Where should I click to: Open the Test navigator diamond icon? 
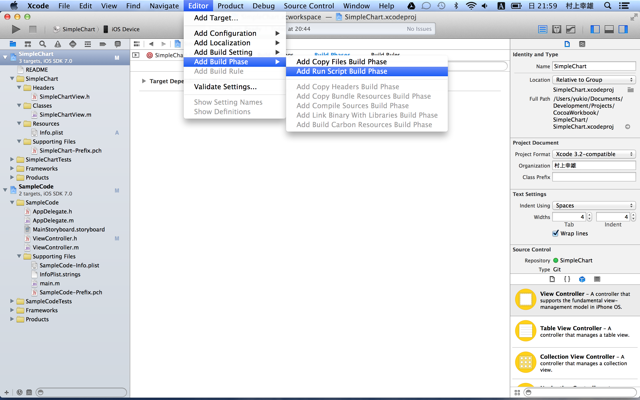tap(73, 44)
